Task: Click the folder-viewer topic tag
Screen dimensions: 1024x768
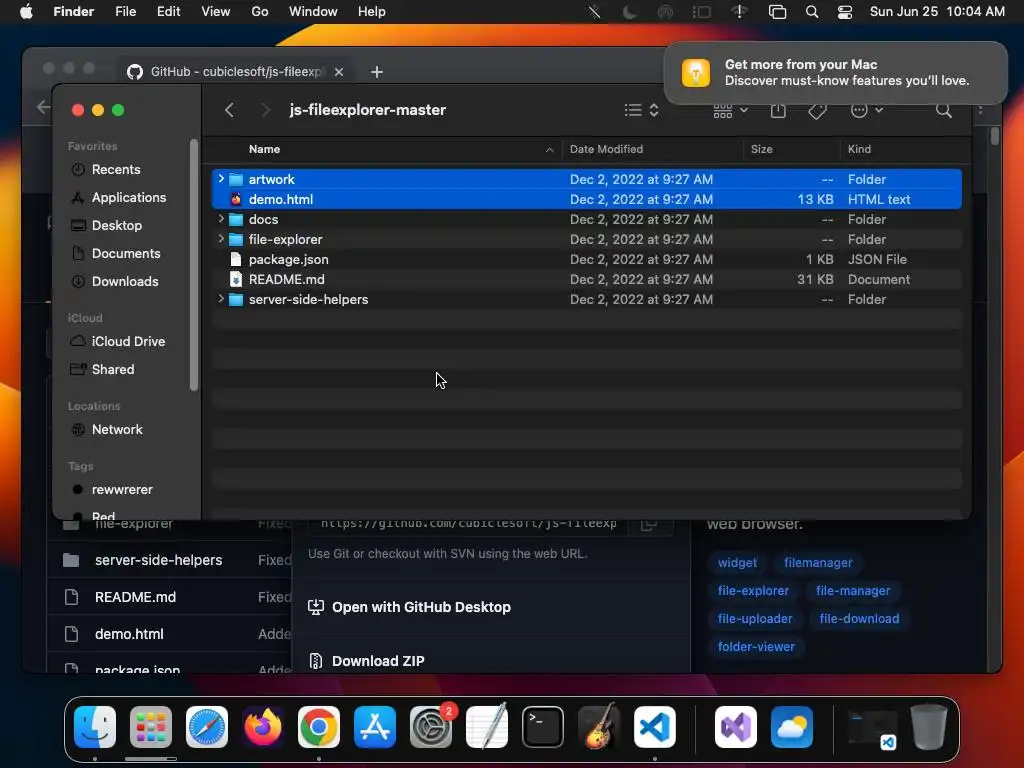Action: pyautogui.click(x=756, y=647)
